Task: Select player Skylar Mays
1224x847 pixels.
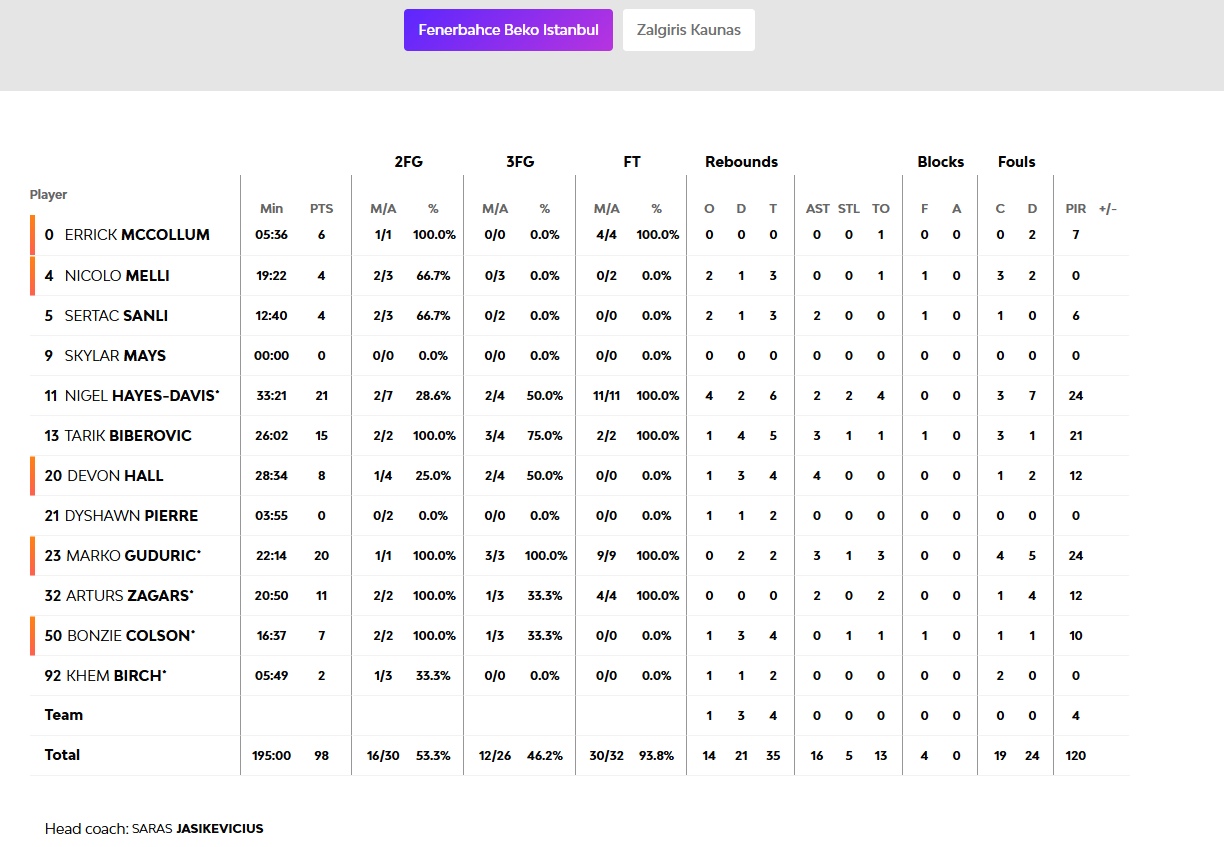Action: [x=115, y=355]
